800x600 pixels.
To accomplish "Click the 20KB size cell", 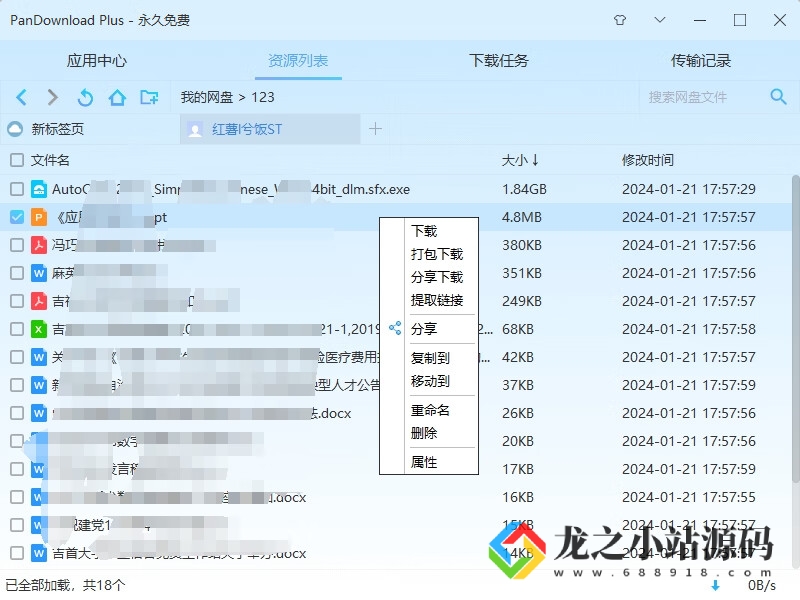I will (x=517, y=441).
